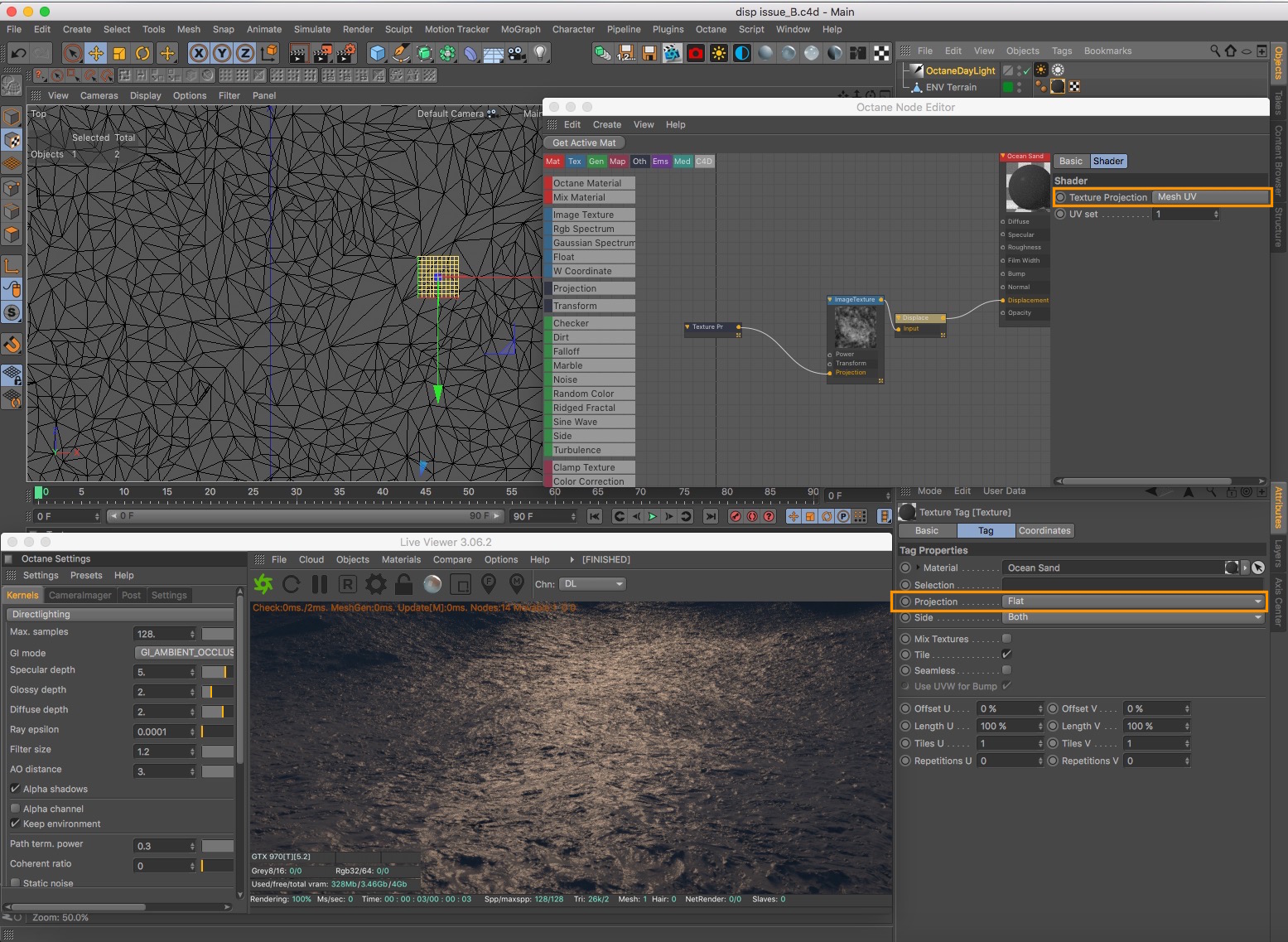Add a cube primitive from the toolbar

pyautogui.click(x=378, y=54)
